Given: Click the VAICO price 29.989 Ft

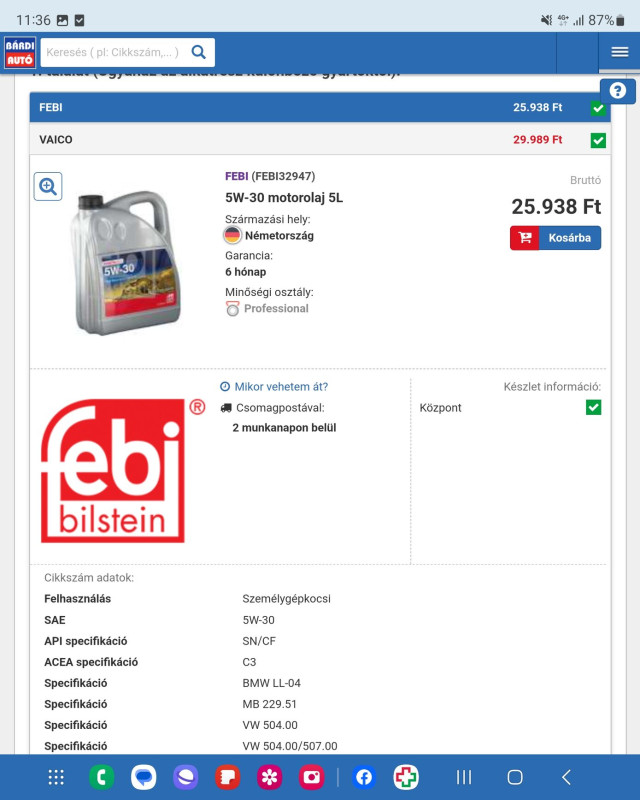Looking at the screenshot, I should [x=537, y=140].
